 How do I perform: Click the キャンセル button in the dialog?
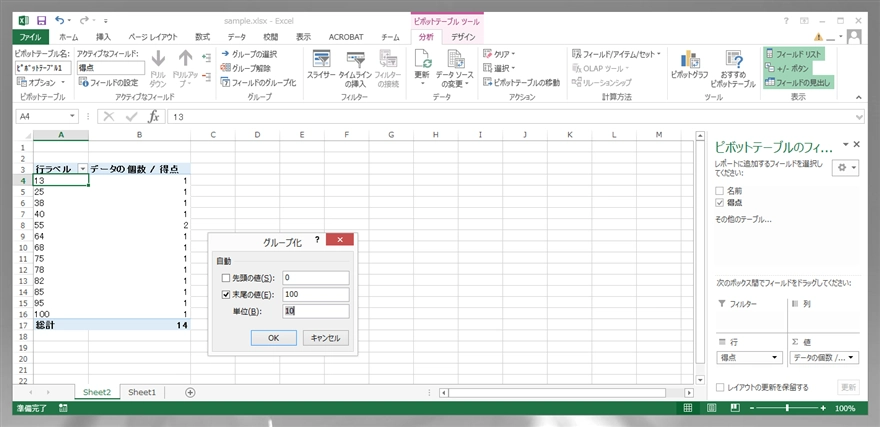(x=326, y=338)
